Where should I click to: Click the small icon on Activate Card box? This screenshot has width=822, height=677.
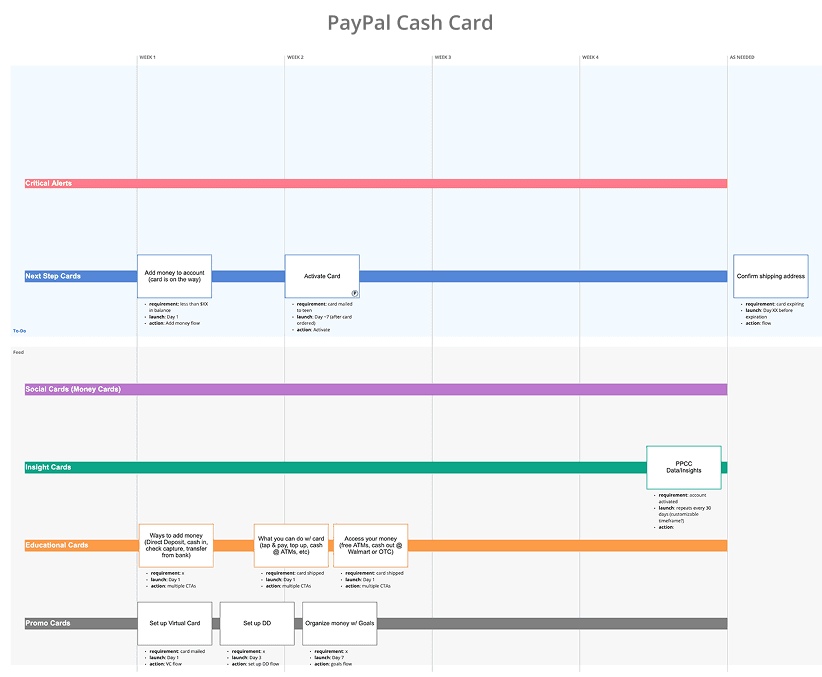(x=355, y=293)
